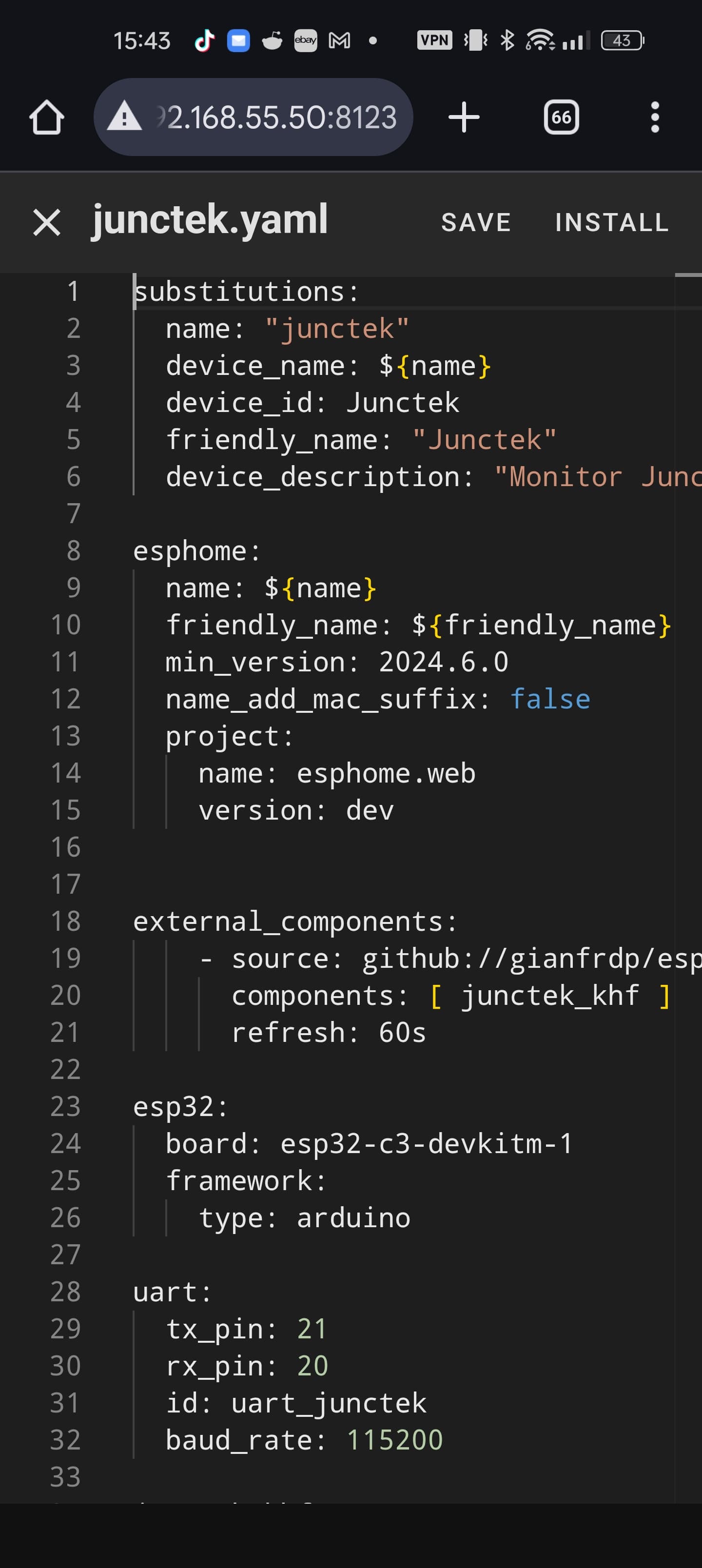Open the browser three-dot overflow menu
Screen dimensions: 702x1568
coord(655,117)
